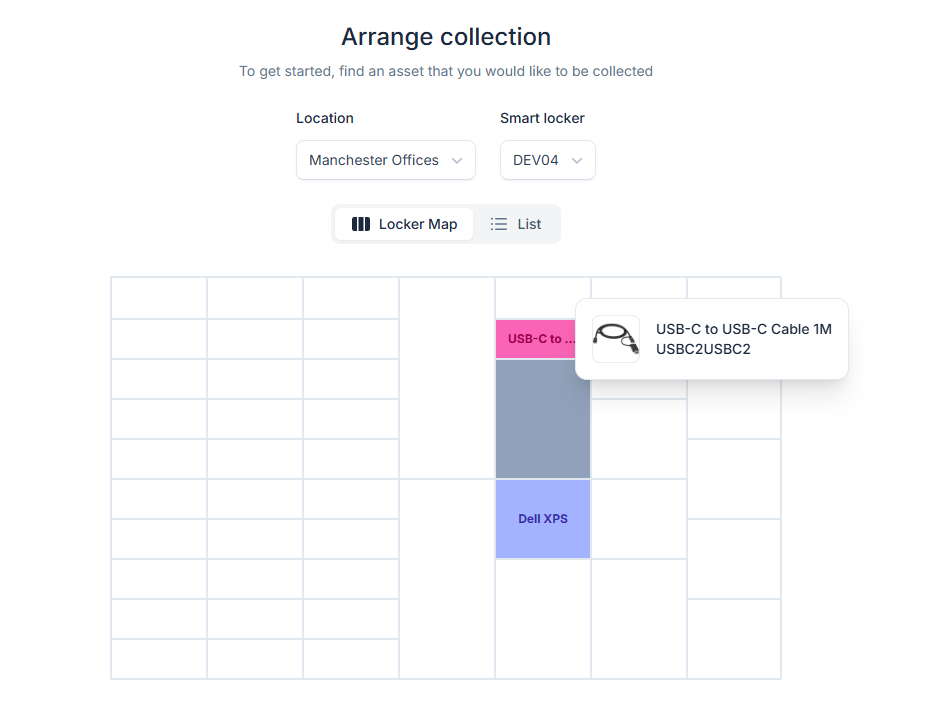
Task: Open the Location dropdown chevron
Action: click(456, 160)
